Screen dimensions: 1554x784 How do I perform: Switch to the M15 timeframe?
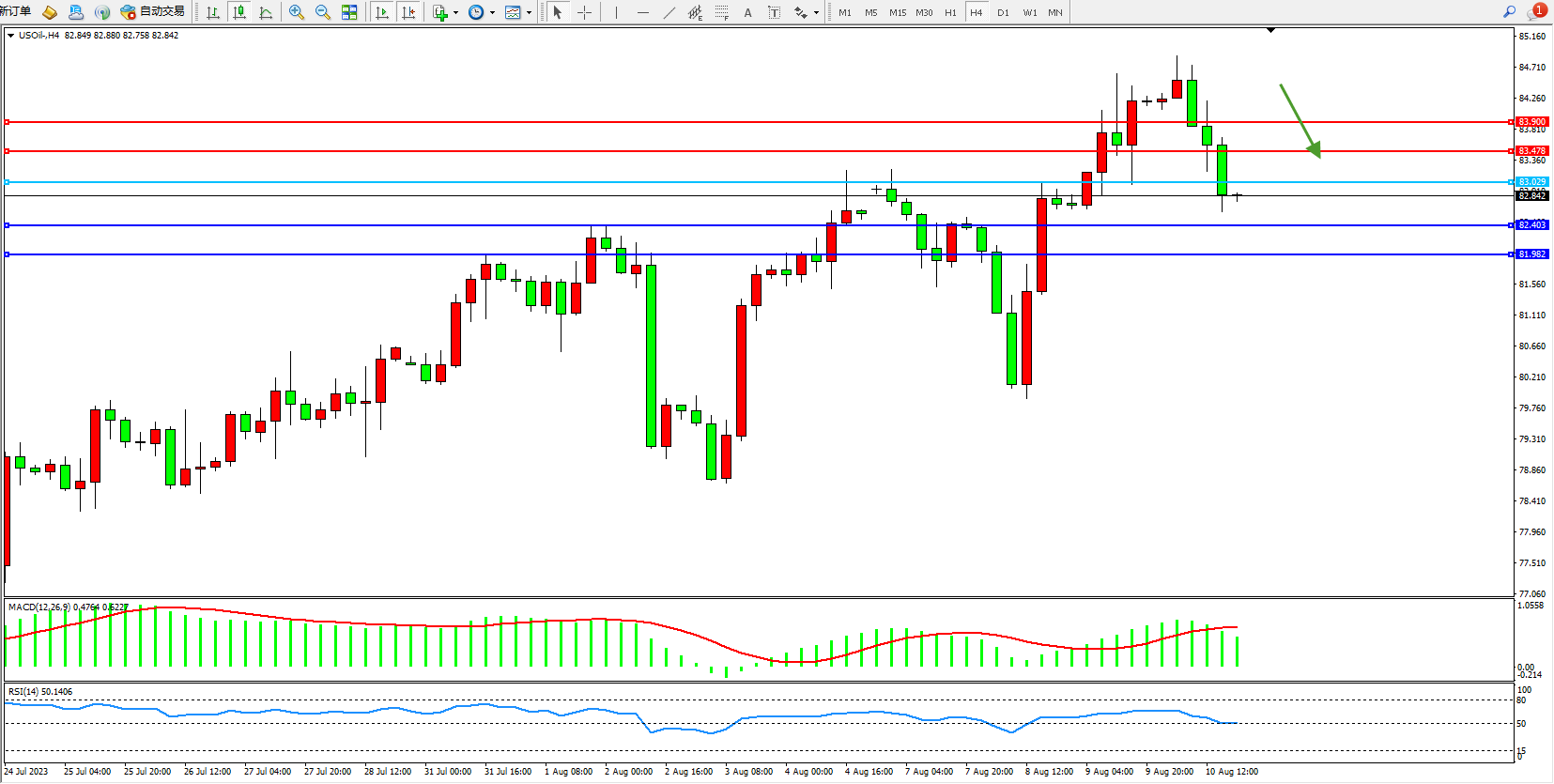[x=898, y=12]
